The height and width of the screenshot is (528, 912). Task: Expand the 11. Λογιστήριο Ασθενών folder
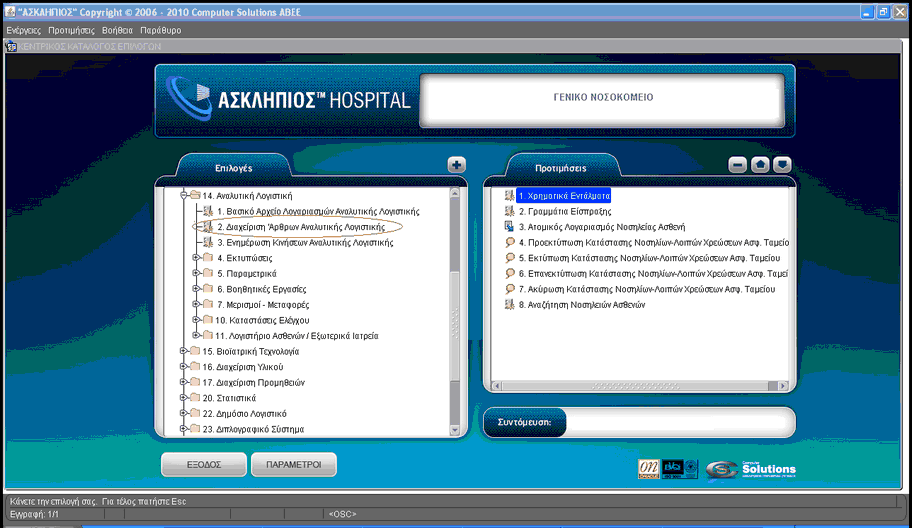pos(196,336)
